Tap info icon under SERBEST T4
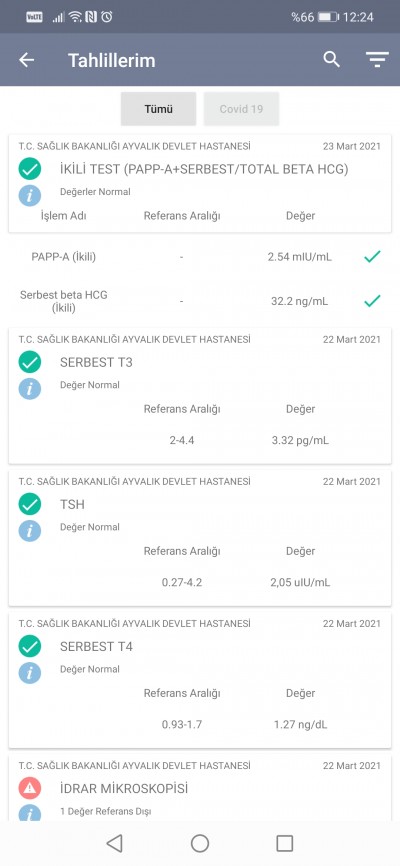 [x=30, y=673]
